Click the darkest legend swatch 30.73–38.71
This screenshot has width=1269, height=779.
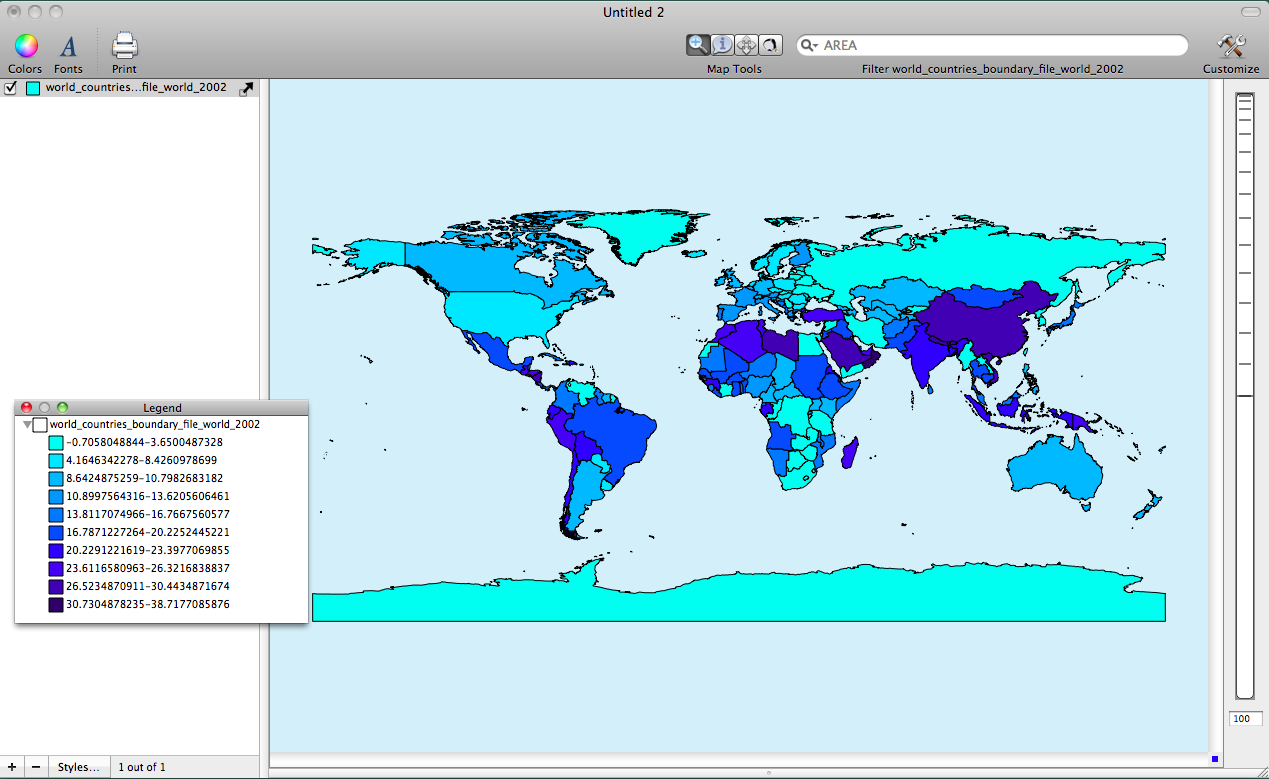[x=56, y=605]
